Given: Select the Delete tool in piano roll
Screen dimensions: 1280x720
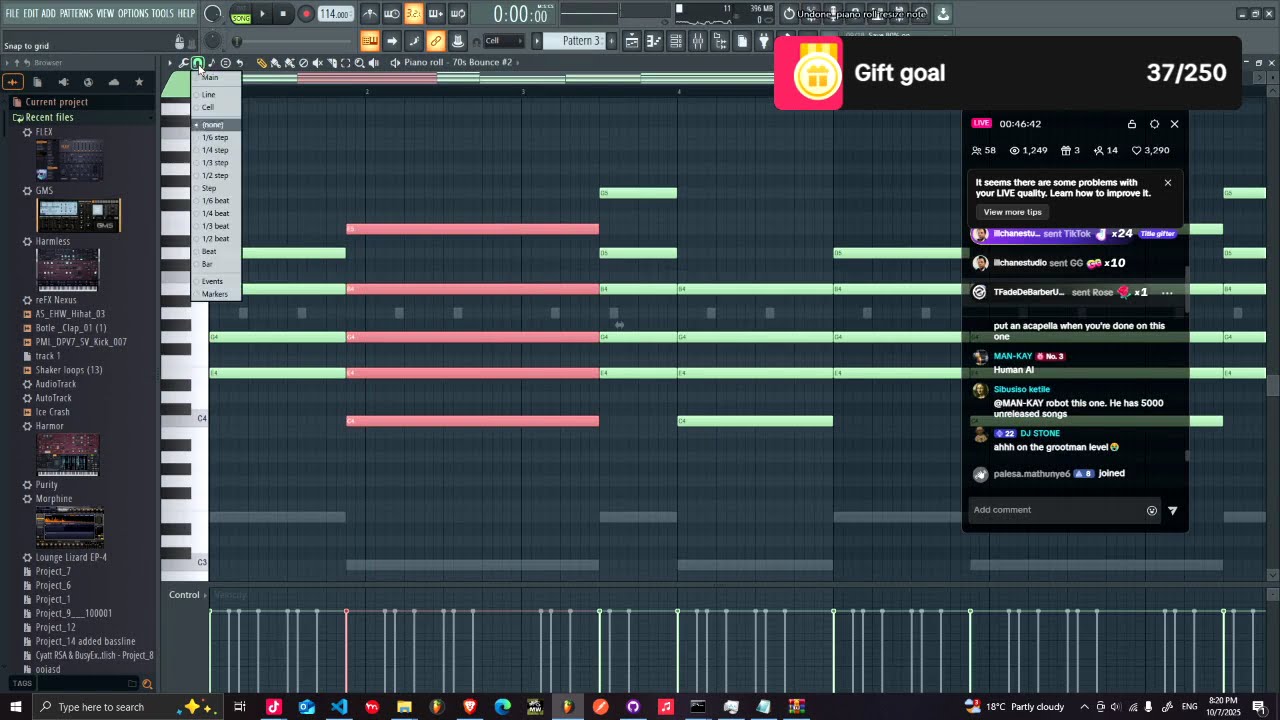Looking at the screenshot, I should [x=303, y=63].
